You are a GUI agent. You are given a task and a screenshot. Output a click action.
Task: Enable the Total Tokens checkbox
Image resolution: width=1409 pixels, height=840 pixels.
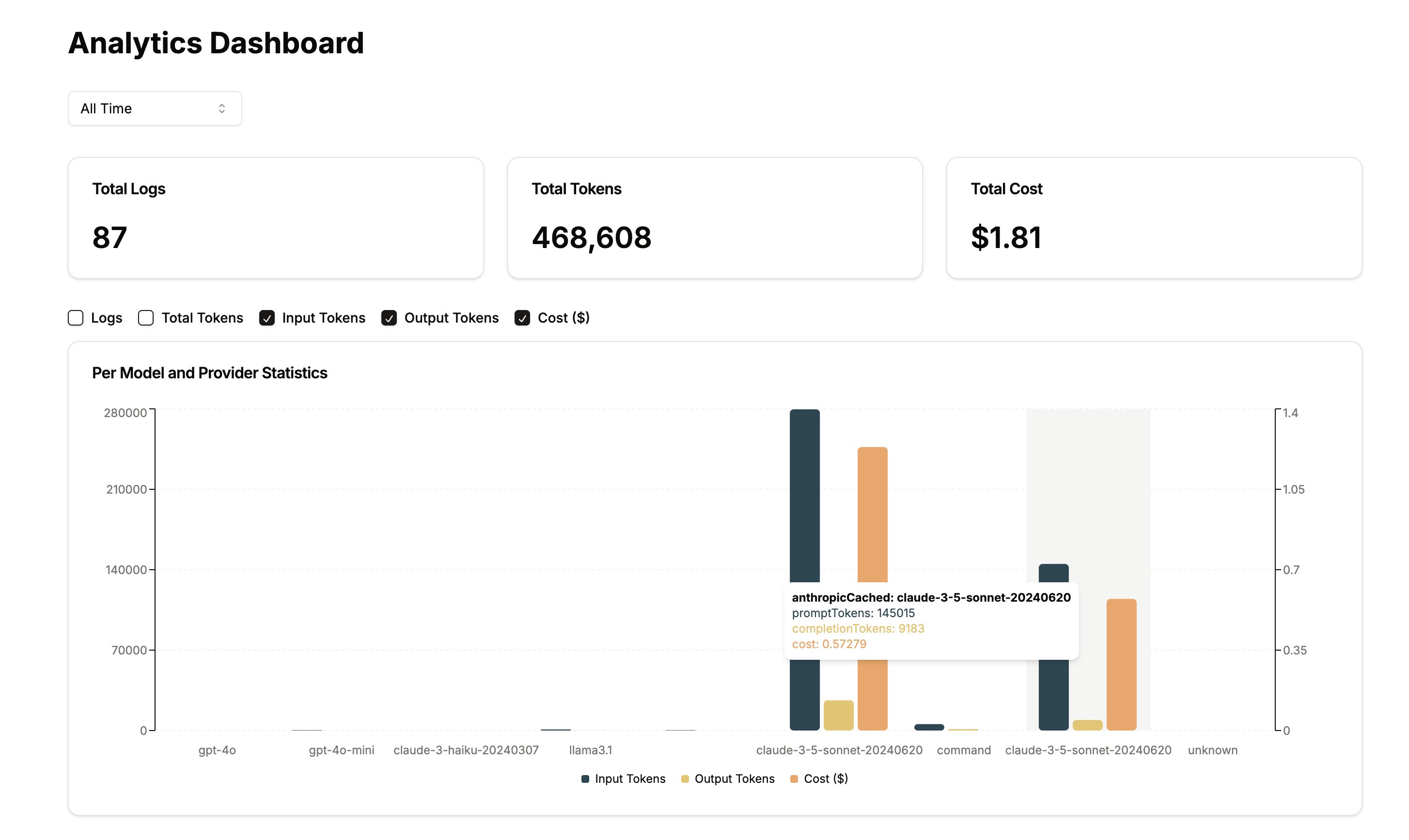pos(146,318)
